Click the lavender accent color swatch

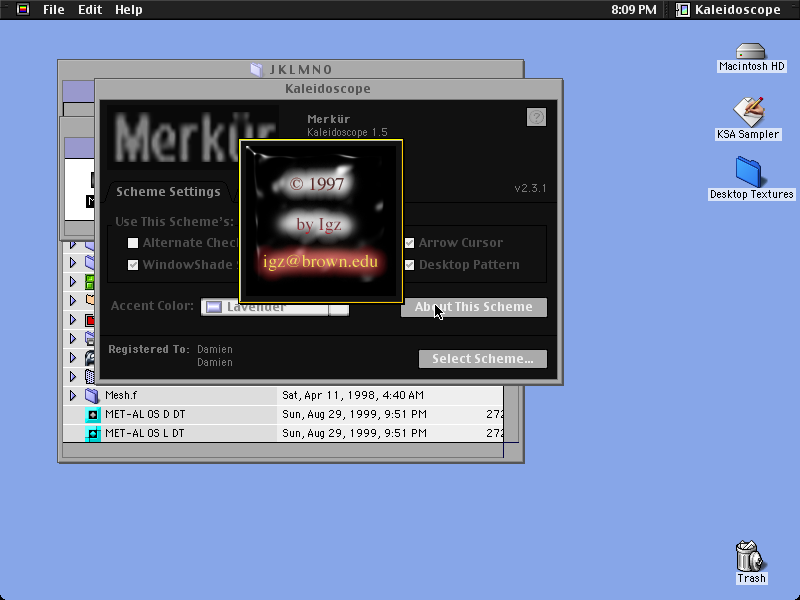click(x=213, y=307)
